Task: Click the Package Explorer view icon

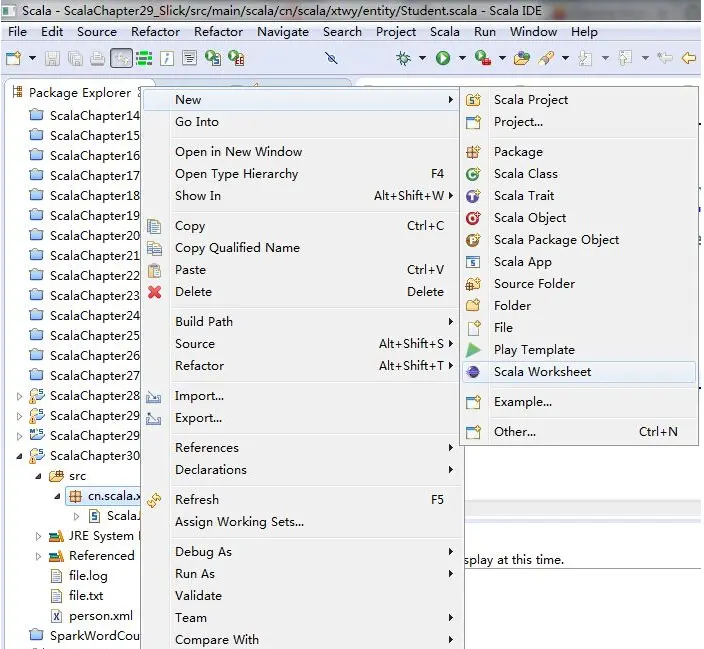Action: point(18,92)
